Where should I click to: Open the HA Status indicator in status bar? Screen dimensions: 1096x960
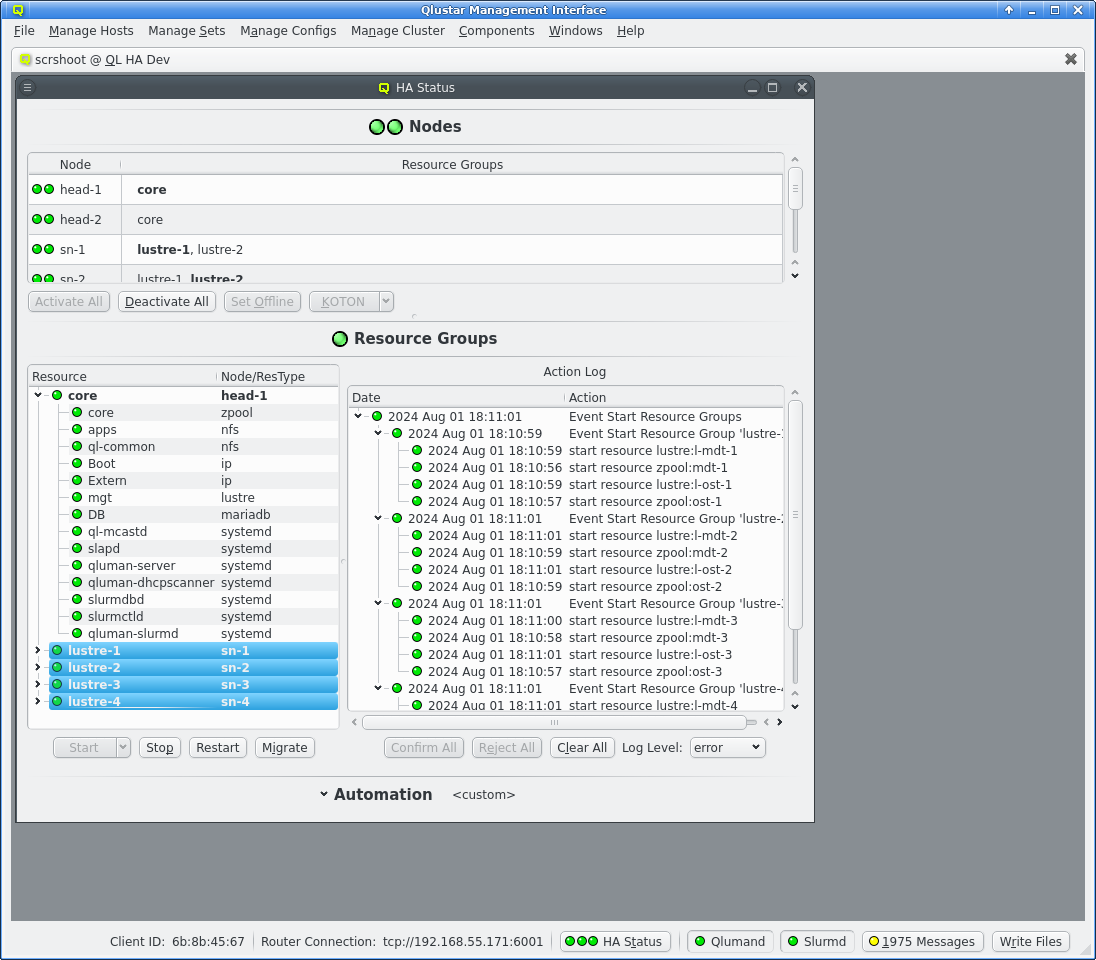615,941
